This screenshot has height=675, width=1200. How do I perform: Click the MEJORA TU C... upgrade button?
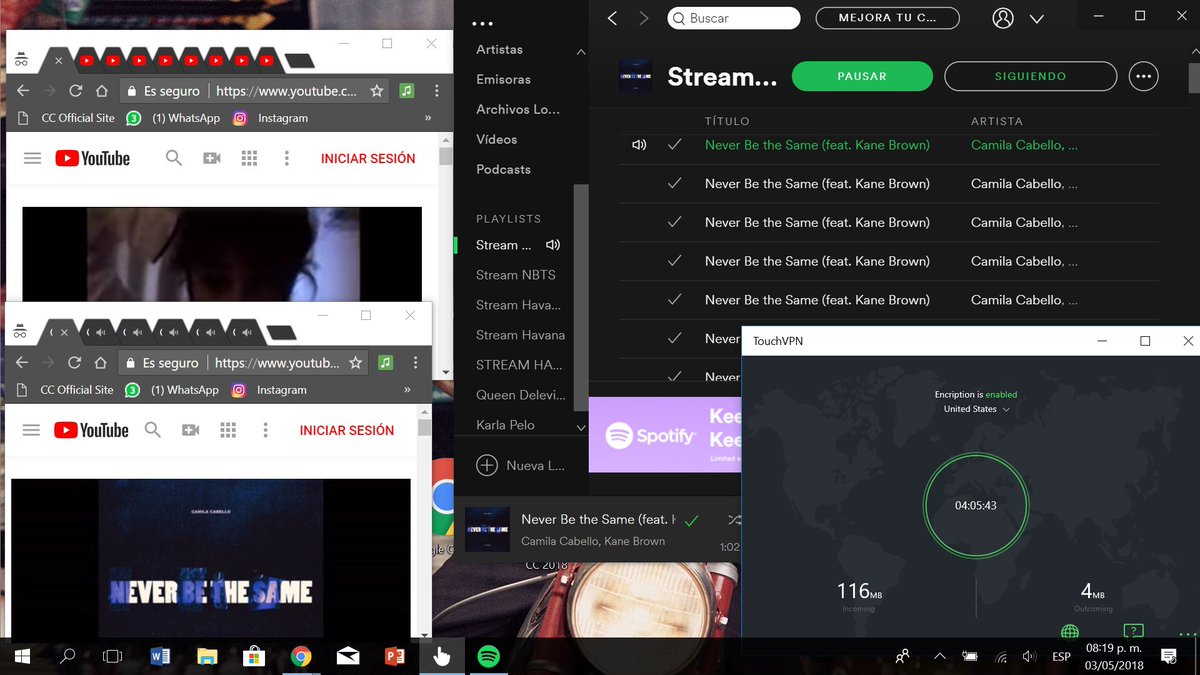pos(887,18)
